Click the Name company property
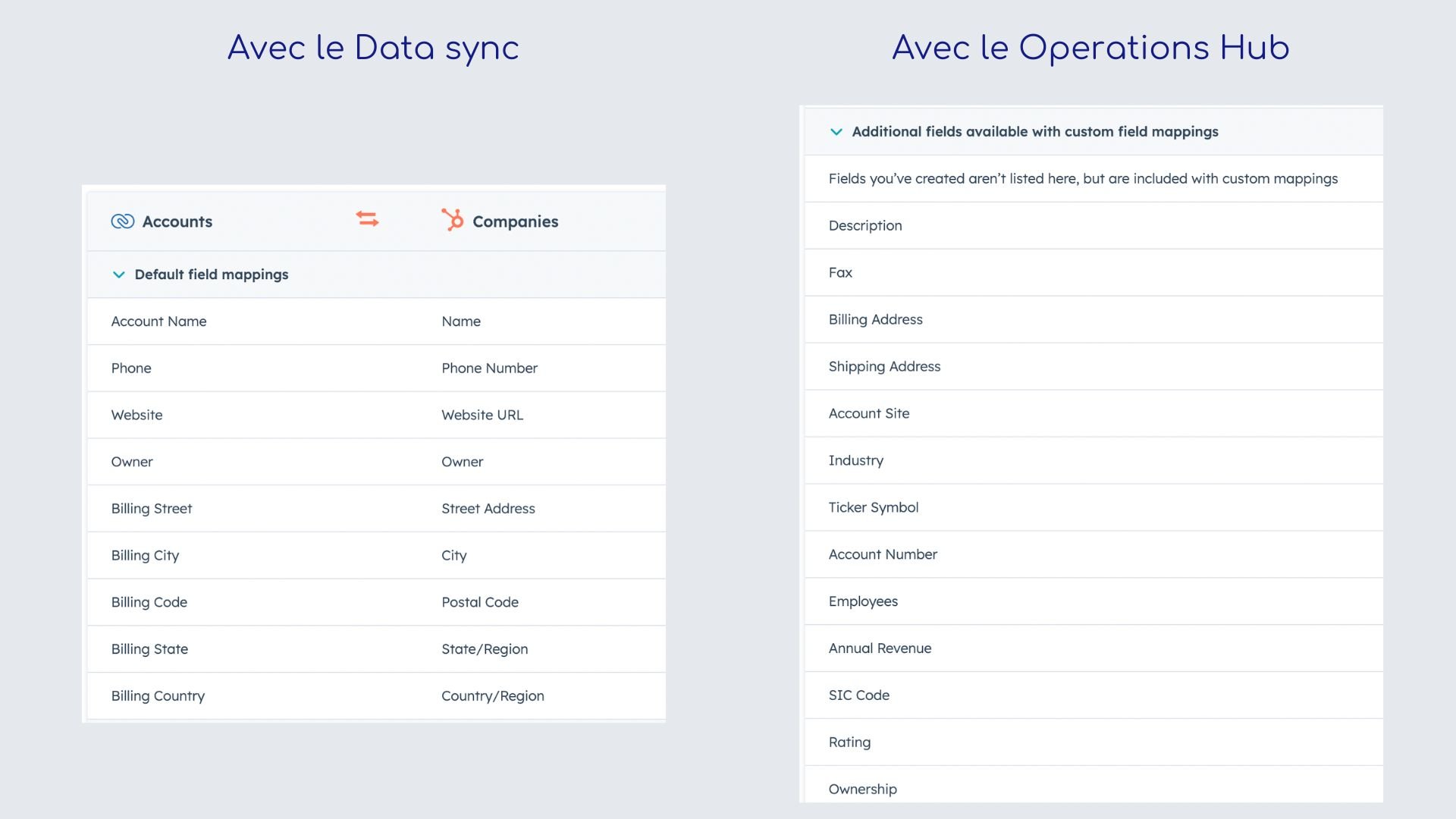This screenshot has width=1456, height=819. click(x=461, y=322)
